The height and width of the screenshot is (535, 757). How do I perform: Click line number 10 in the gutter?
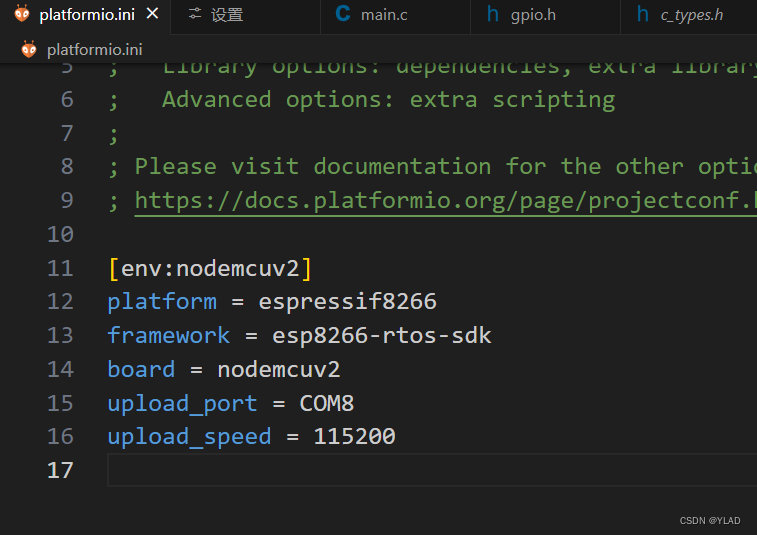click(60, 235)
